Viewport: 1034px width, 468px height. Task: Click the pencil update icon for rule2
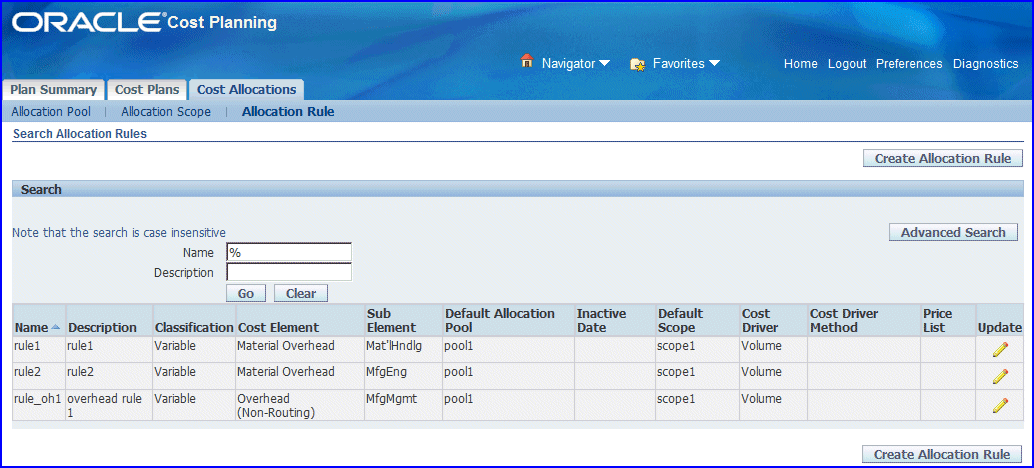coord(1000,376)
